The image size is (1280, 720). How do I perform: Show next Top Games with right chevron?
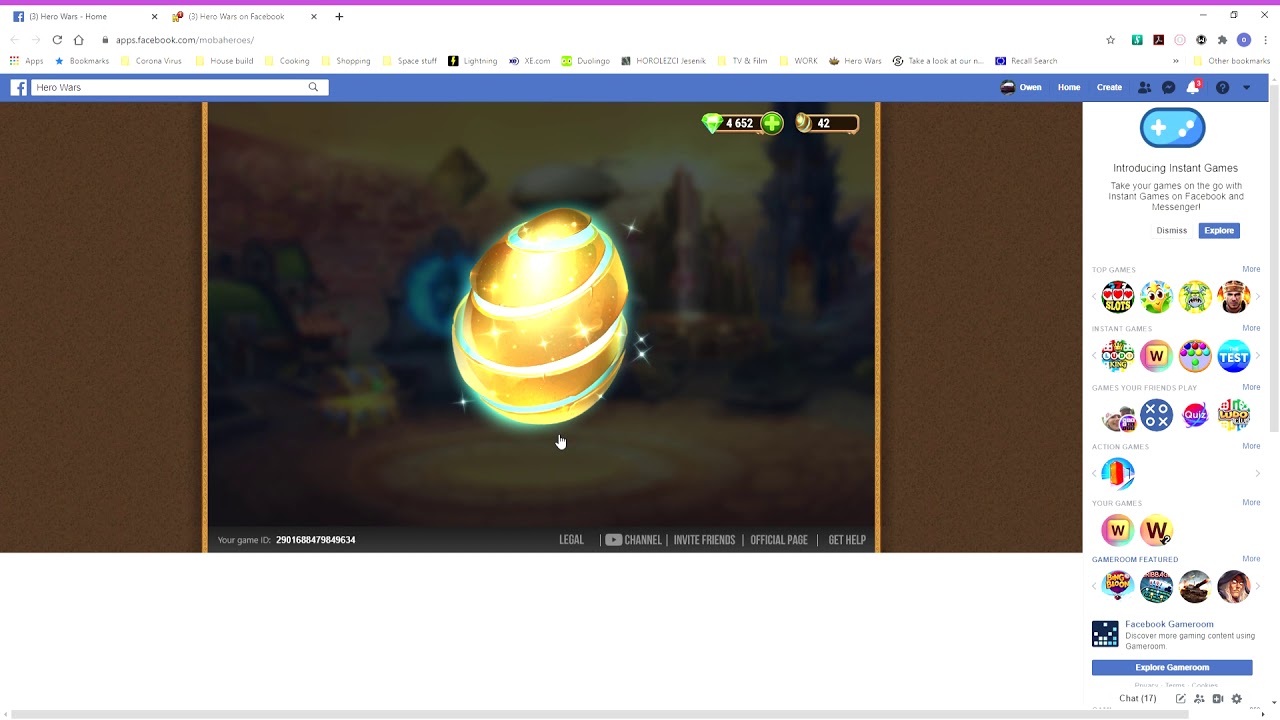[x=1257, y=297]
